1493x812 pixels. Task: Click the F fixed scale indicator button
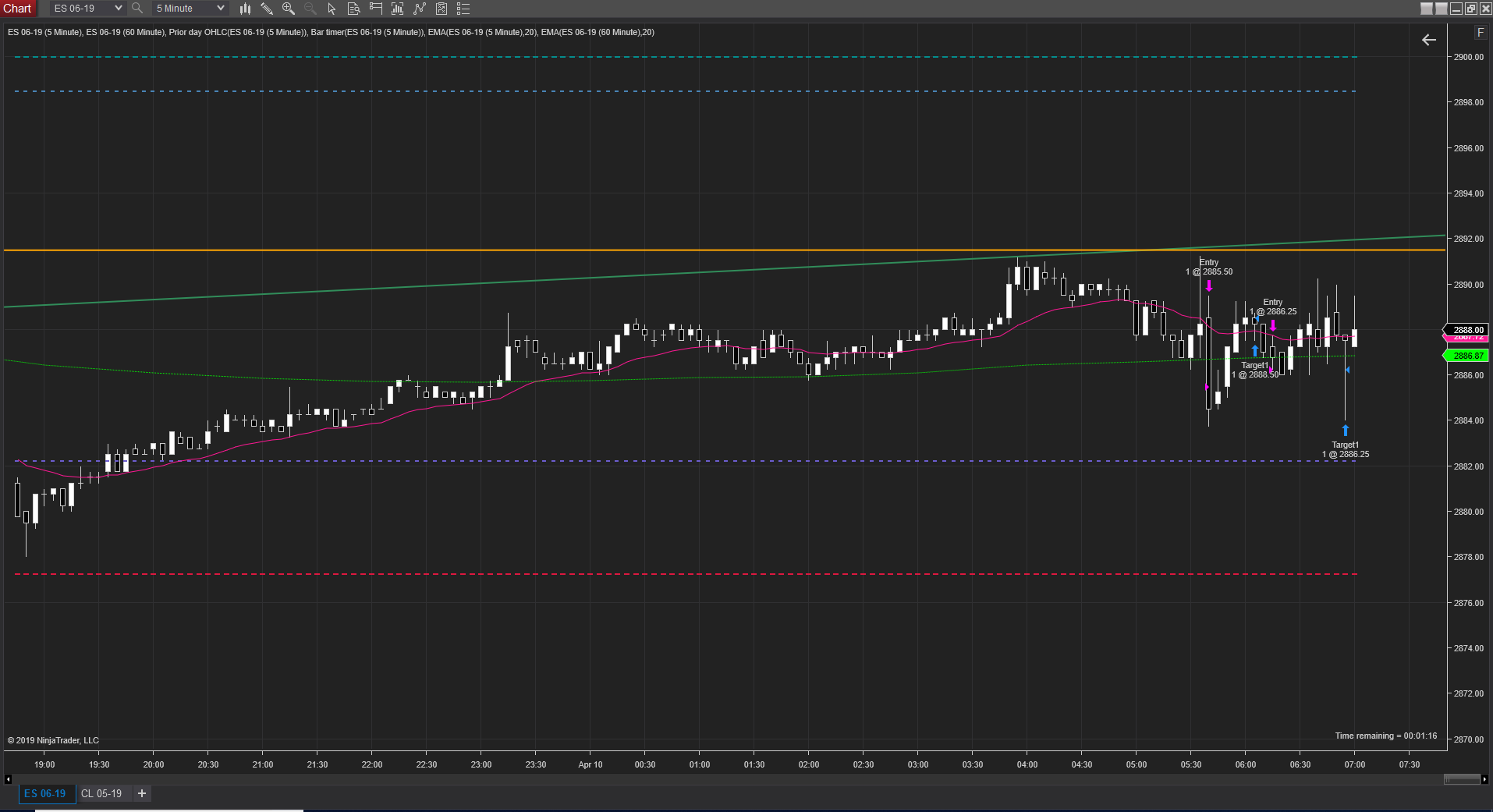coord(1480,33)
